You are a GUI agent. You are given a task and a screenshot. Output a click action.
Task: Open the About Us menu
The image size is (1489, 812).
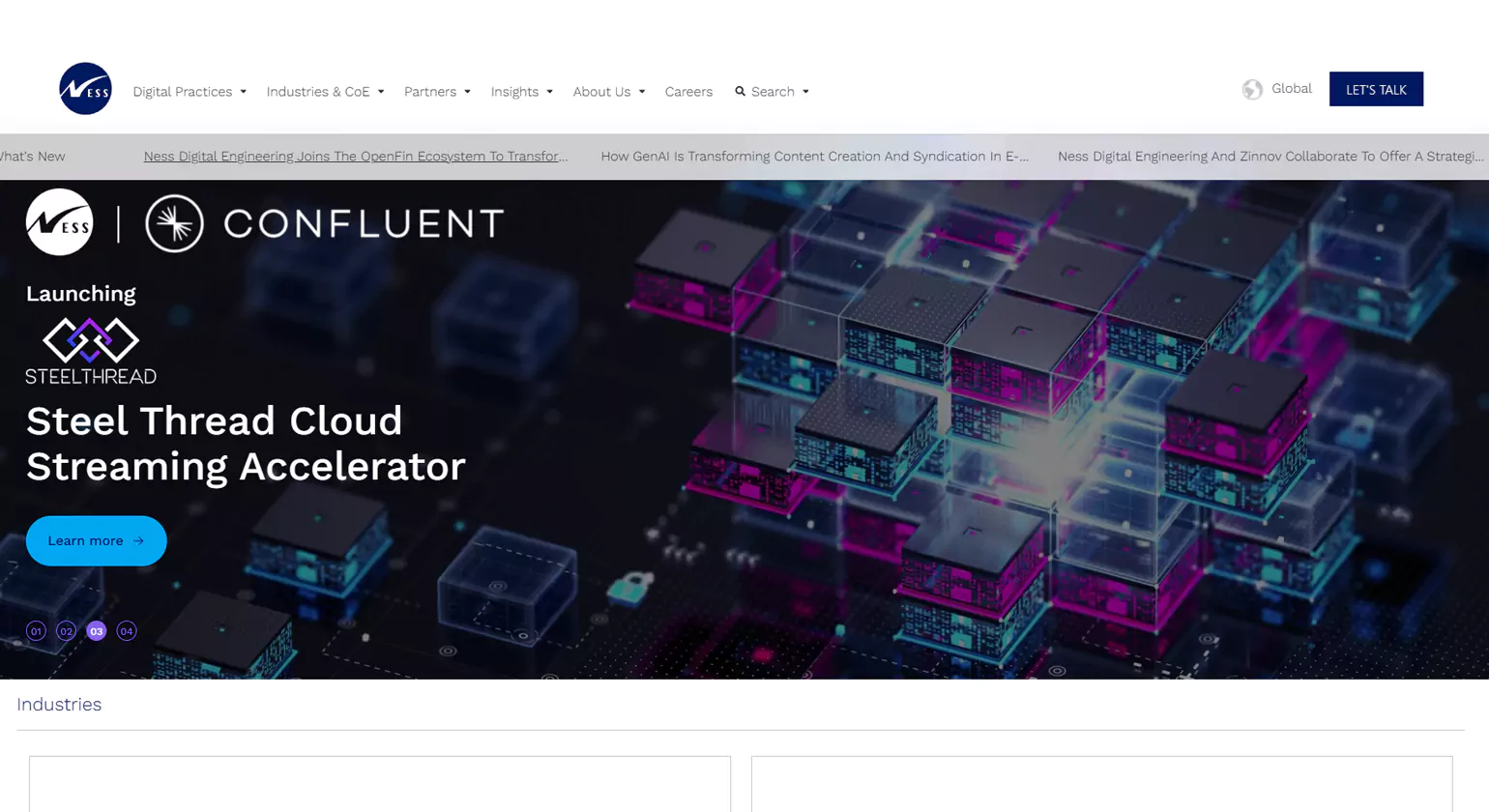click(608, 92)
